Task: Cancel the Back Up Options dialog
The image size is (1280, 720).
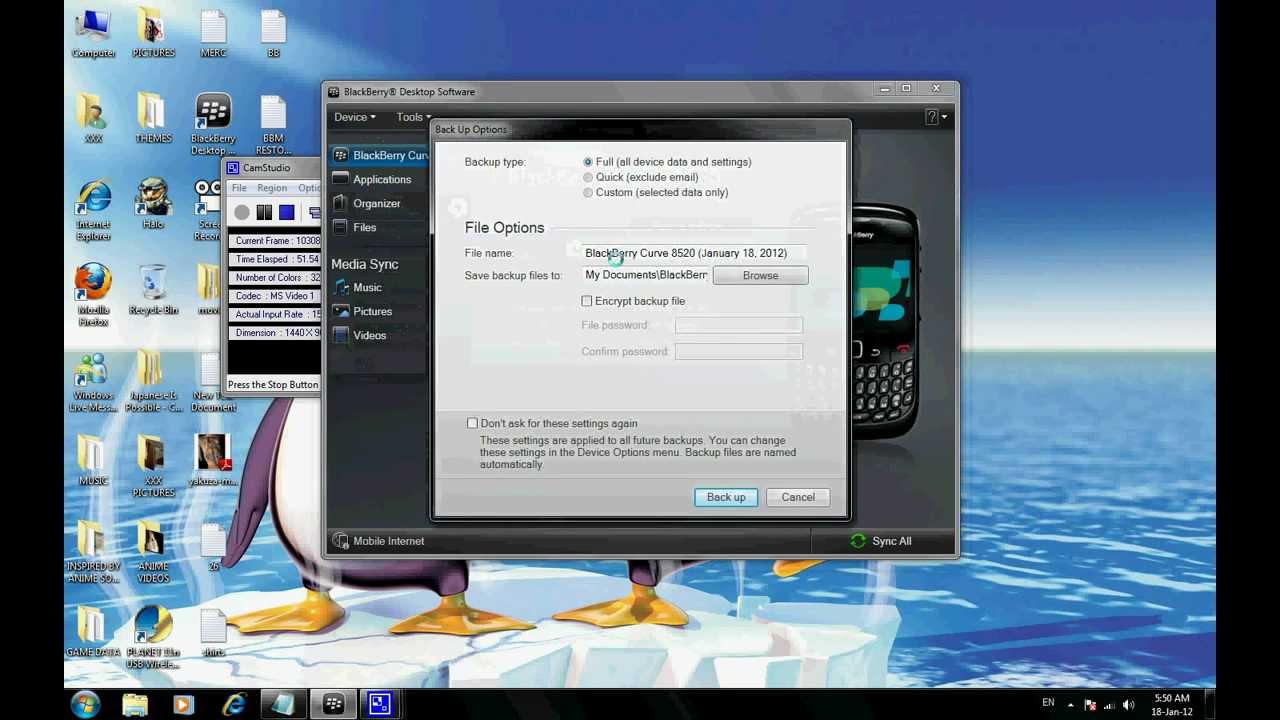Action: tap(798, 497)
